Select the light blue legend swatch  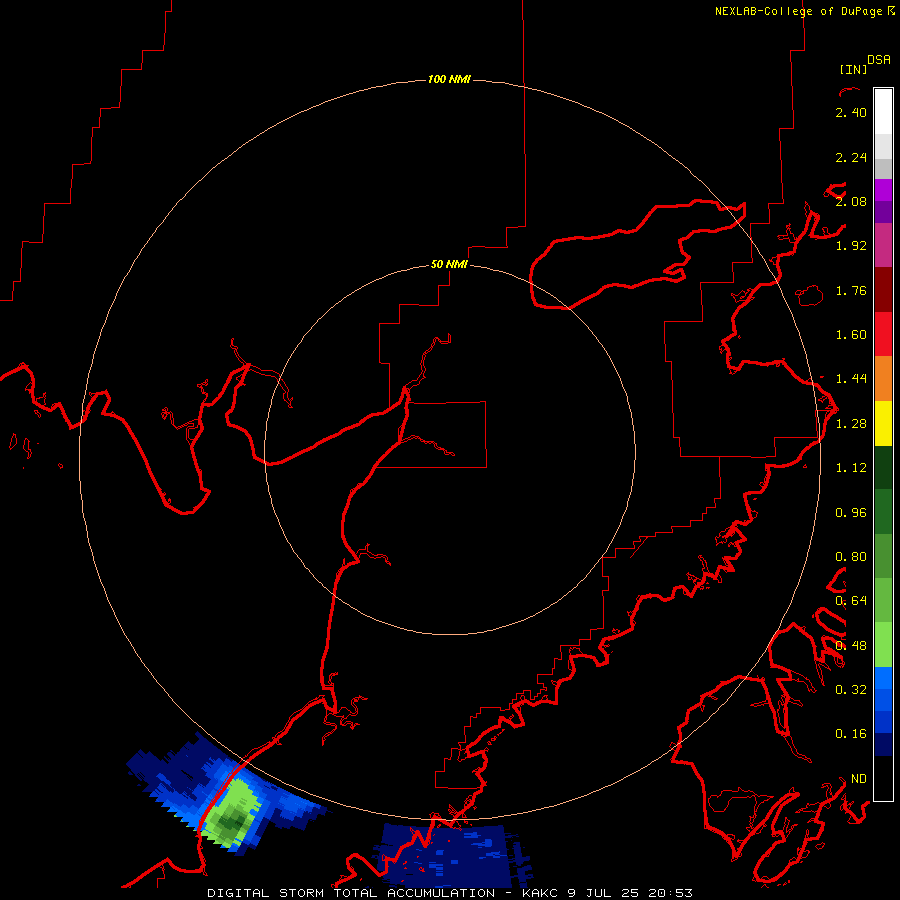883,678
